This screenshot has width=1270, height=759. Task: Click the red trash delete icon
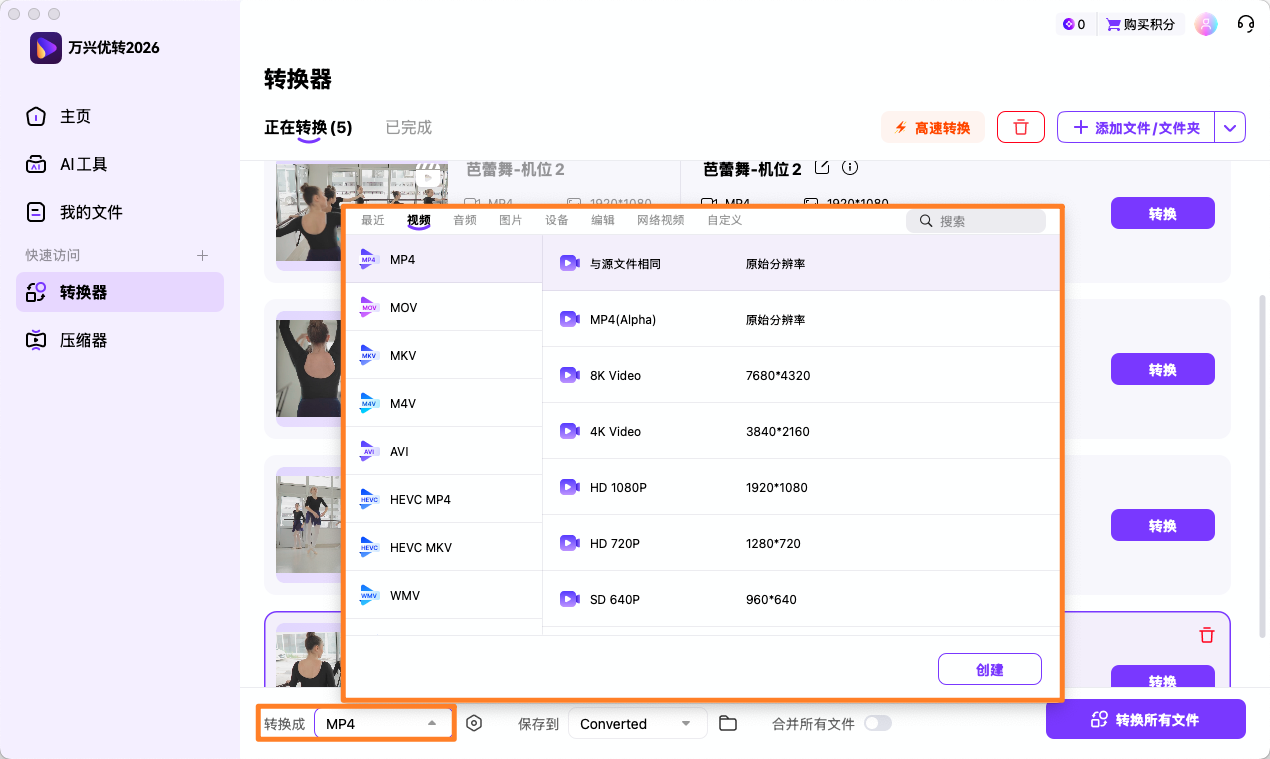[1020, 127]
